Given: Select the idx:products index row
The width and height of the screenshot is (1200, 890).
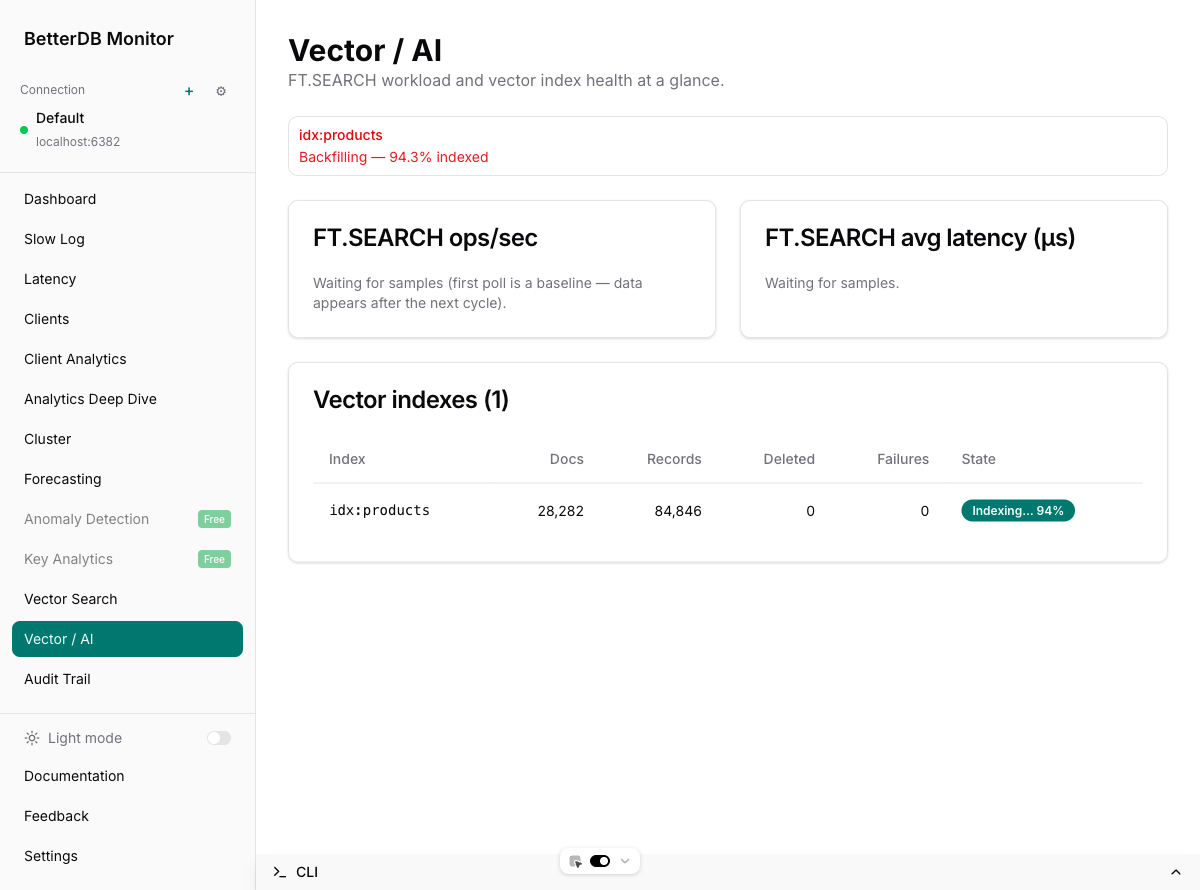Looking at the screenshot, I should 379,511.
